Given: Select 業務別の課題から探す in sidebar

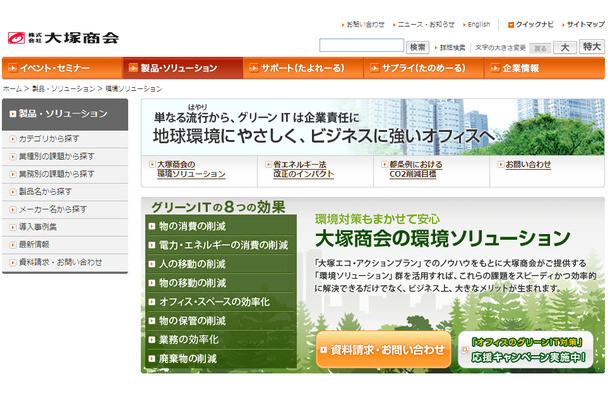Looking at the screenshot, I should [65, 174].
